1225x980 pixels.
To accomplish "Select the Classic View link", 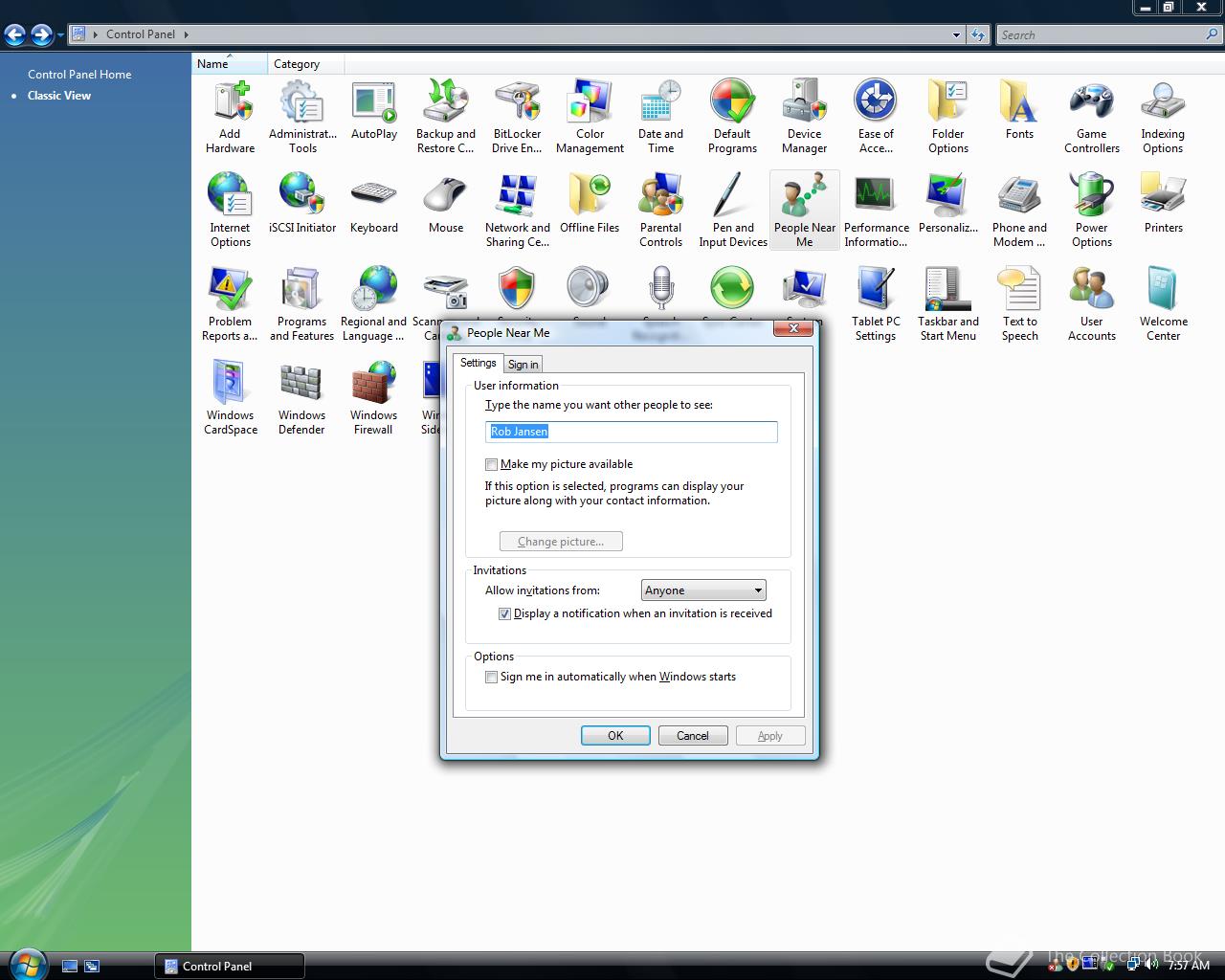I will (59, 95).
